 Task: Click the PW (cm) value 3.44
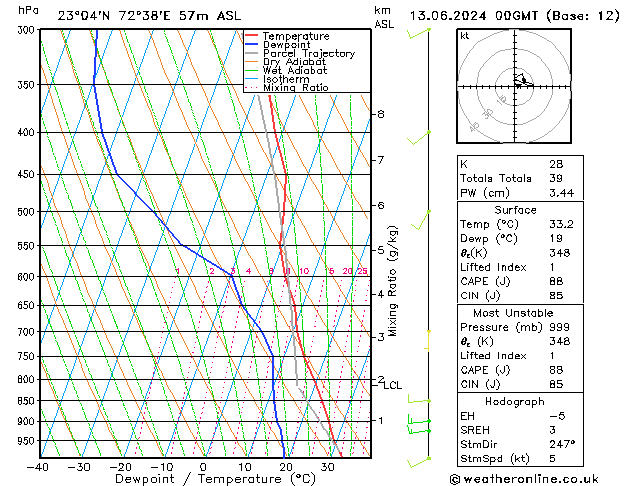(x=561, y=193)
